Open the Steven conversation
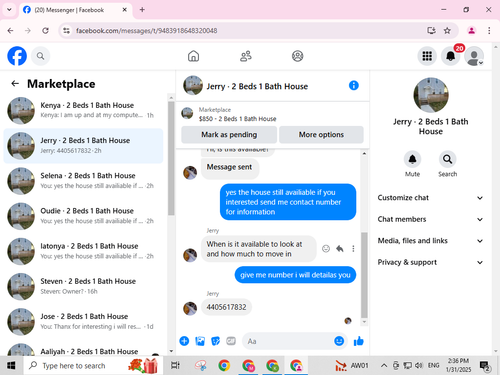Screen dimensions: 500x375 click(x=83, y=286)
